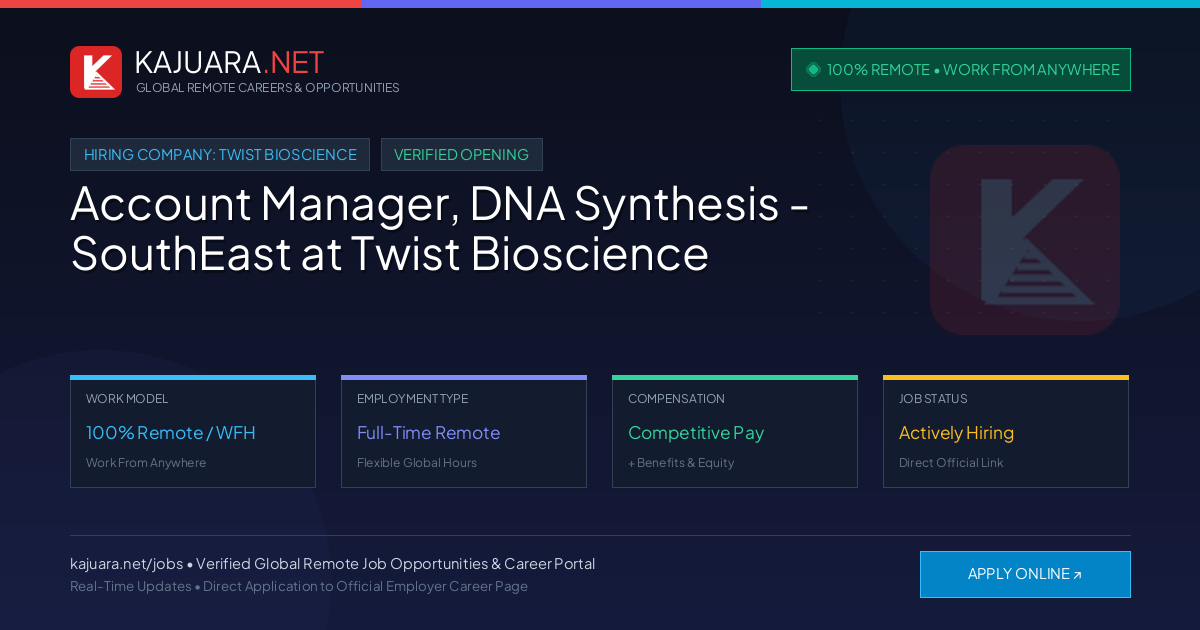This screenshot has height=630, width=1200.
Task: Click the green diamond icon in remote badge
Action: tap(813, 69)
